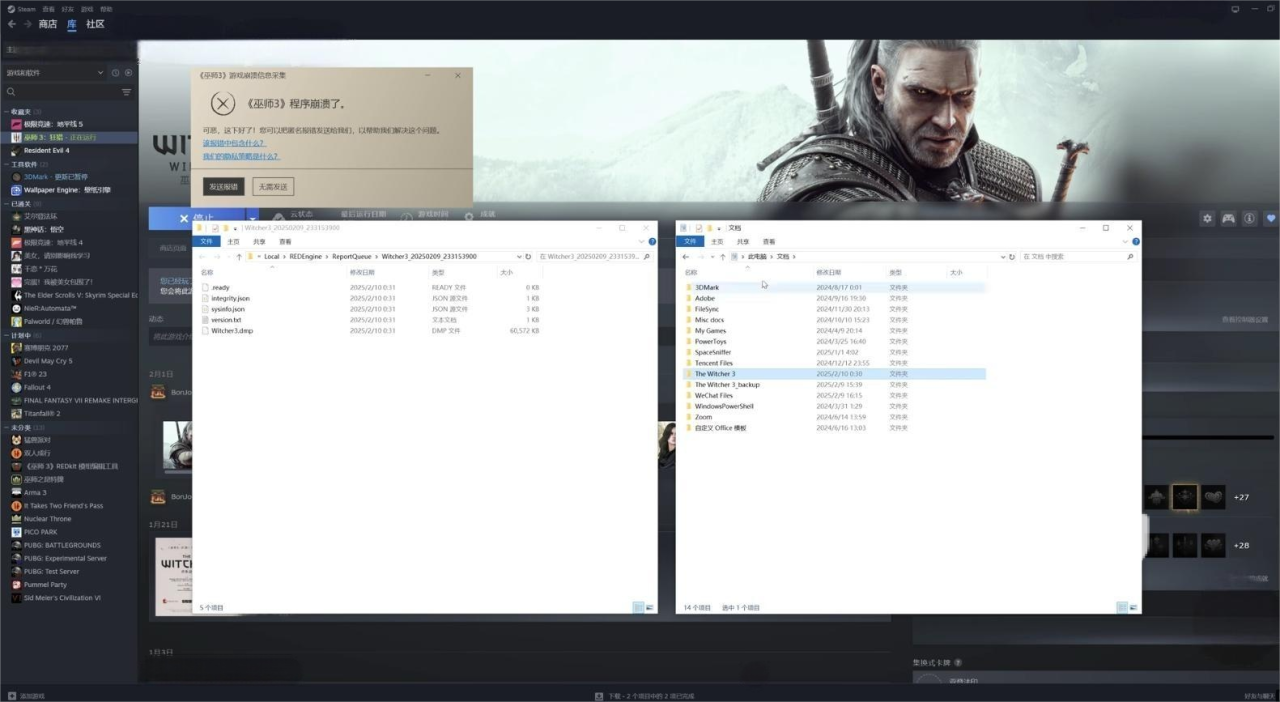Collapse the 收藏夹 category in library
Image resolution: width=1280 pixels, height=702 pixels.
[x=6, y=112]
